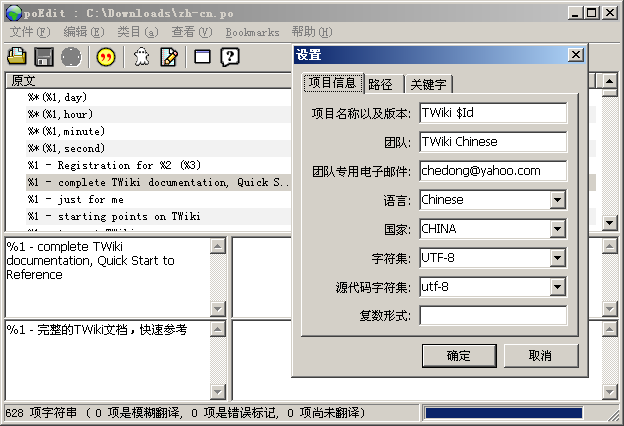This screenshot has height=426, width=624.
Task: Click the empty 复数形式 input field
Action: (x=493, y=316)
